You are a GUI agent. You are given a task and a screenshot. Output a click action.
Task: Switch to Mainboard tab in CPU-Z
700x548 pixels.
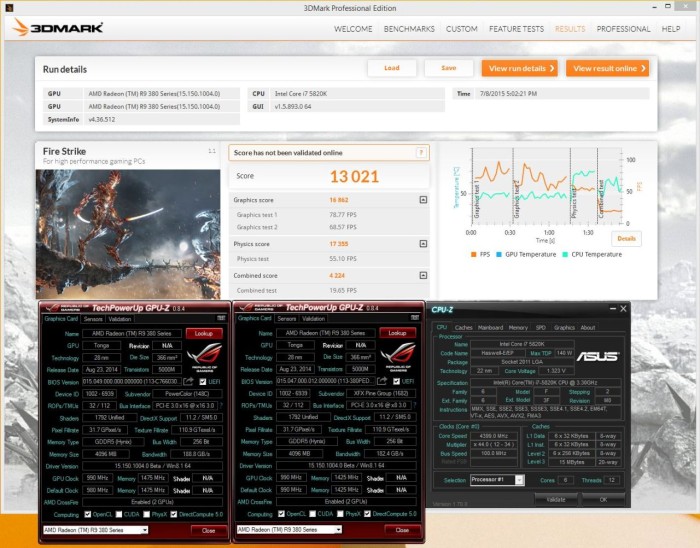click(x=490, y=328)
